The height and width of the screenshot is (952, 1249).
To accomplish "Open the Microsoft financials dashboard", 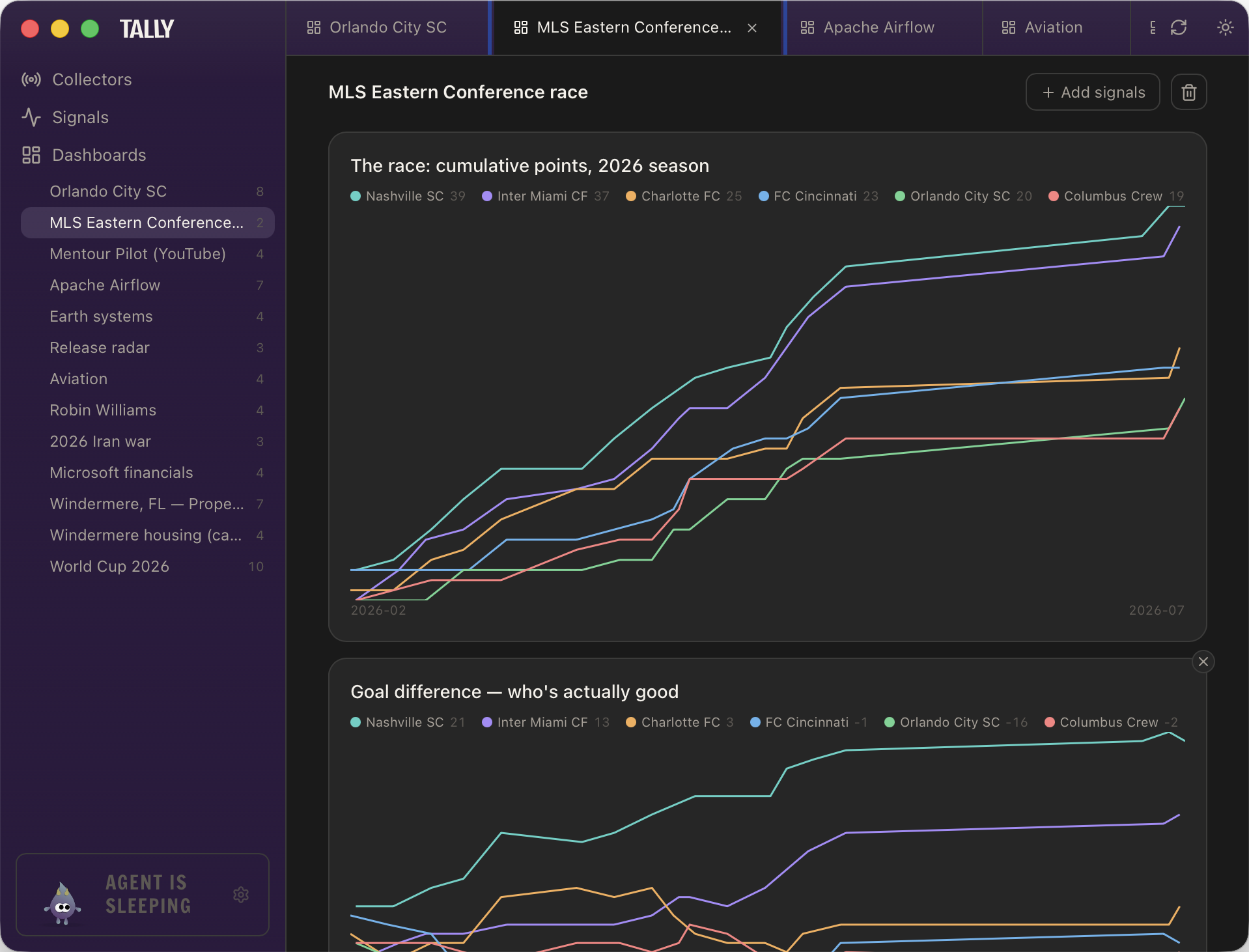I will click(148, 473).
